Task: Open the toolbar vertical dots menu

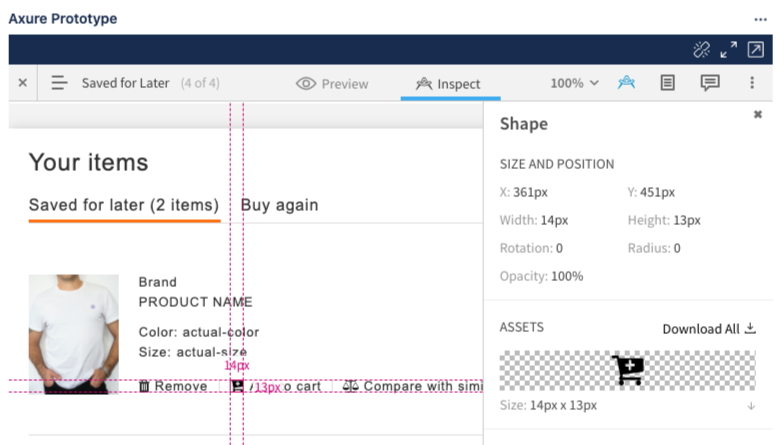Action: click(752, 83)
